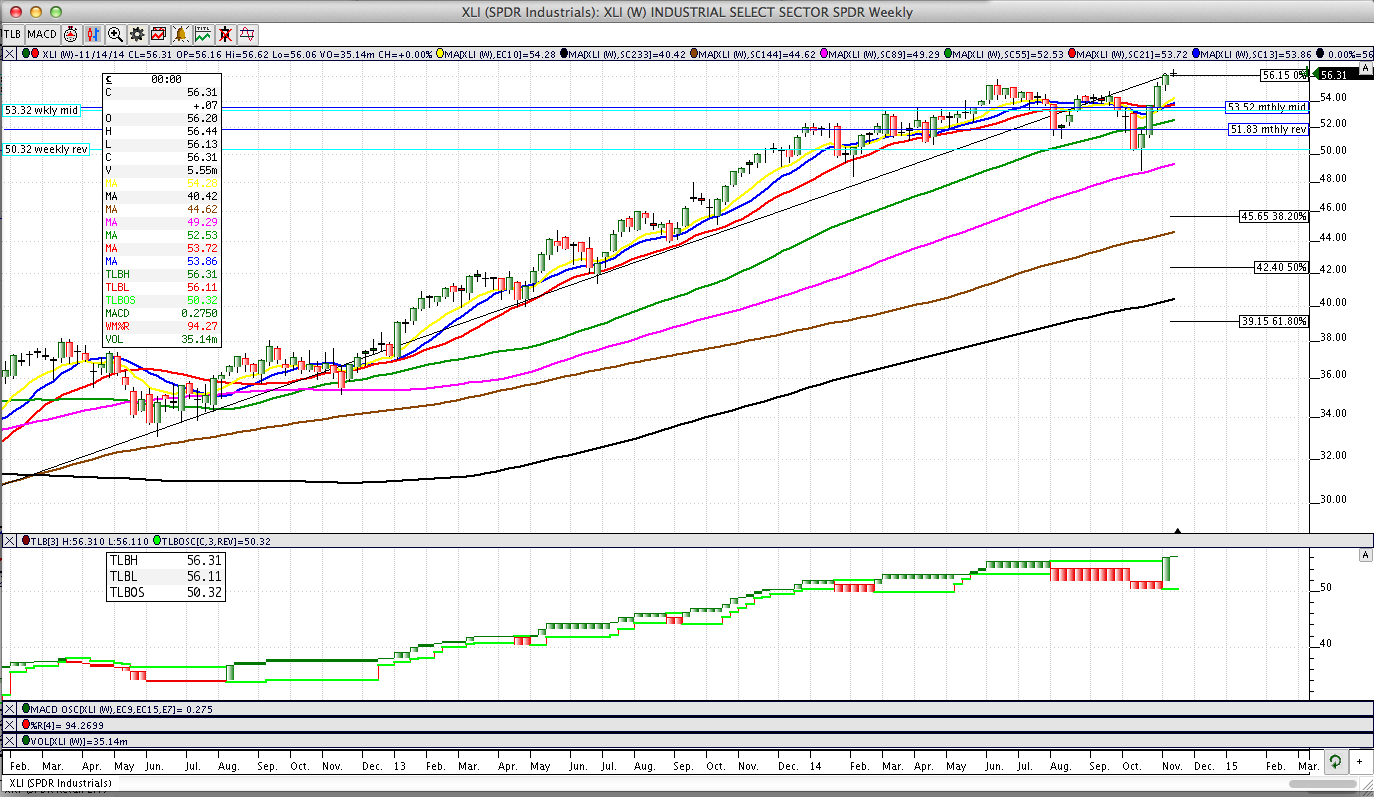Open chart settings gear icon
The image size is (1374, 797).
pyautogui.click(x=138, y=34)
